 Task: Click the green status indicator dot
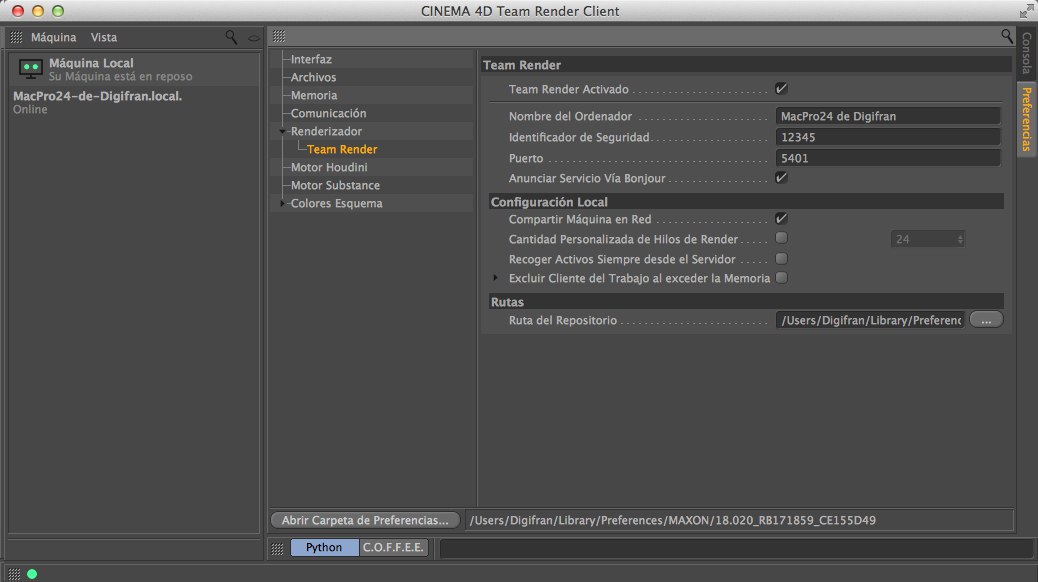tap(32, 574)
